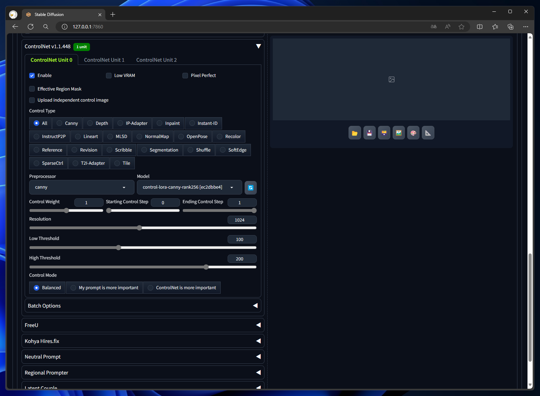The height and width of the screenshot is (396, 540).
Task: Add page to favorites star icon
Action: [461, 27]
